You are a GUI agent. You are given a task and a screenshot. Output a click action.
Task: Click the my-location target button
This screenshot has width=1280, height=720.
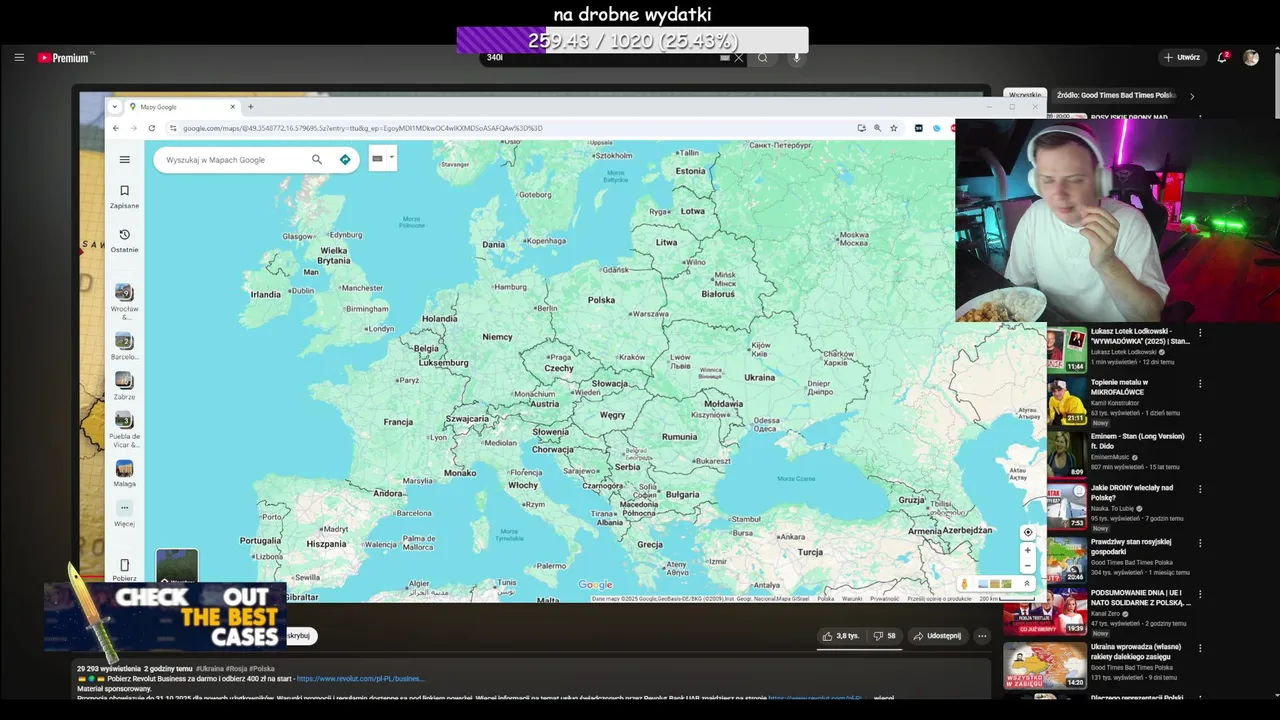pos(1027,532)
